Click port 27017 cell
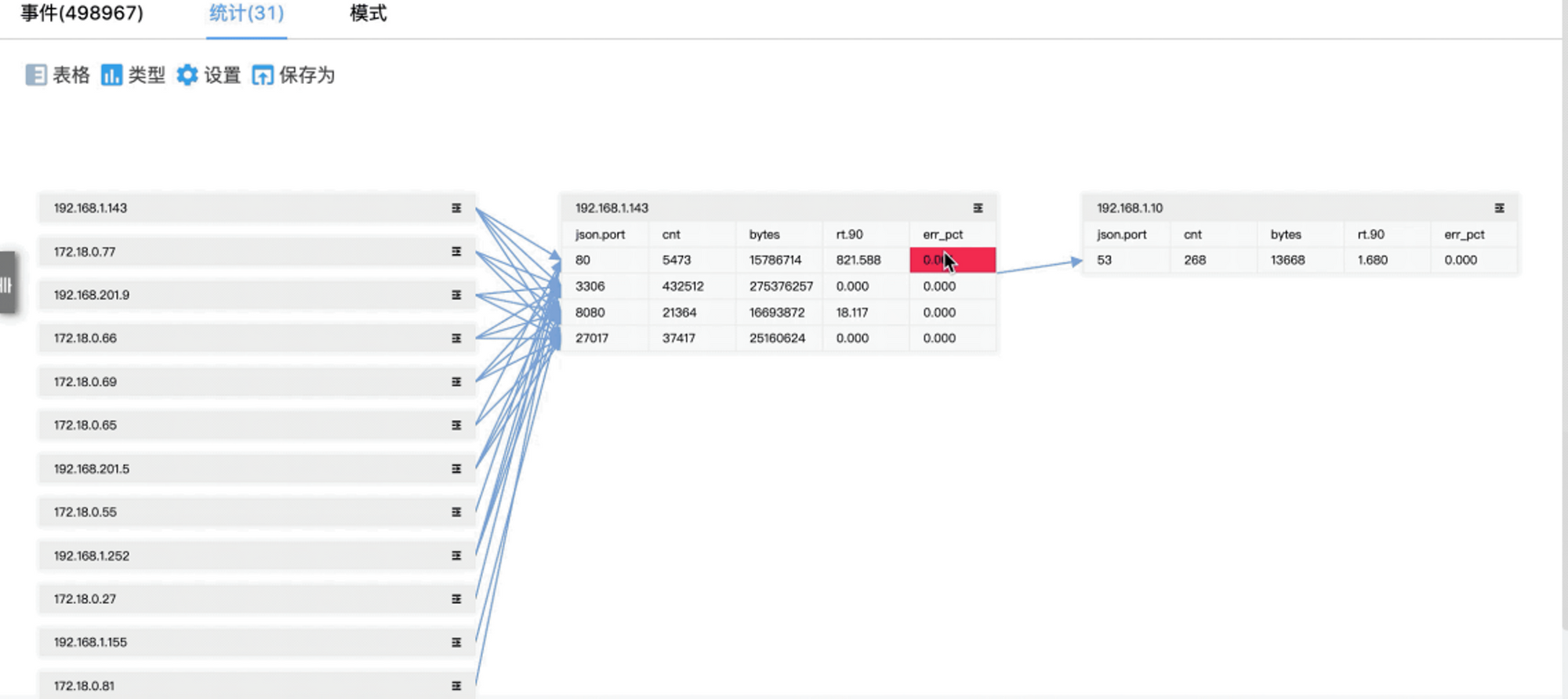The height and width of the screenshot is (699, 1568). click(x=605, y=339)
